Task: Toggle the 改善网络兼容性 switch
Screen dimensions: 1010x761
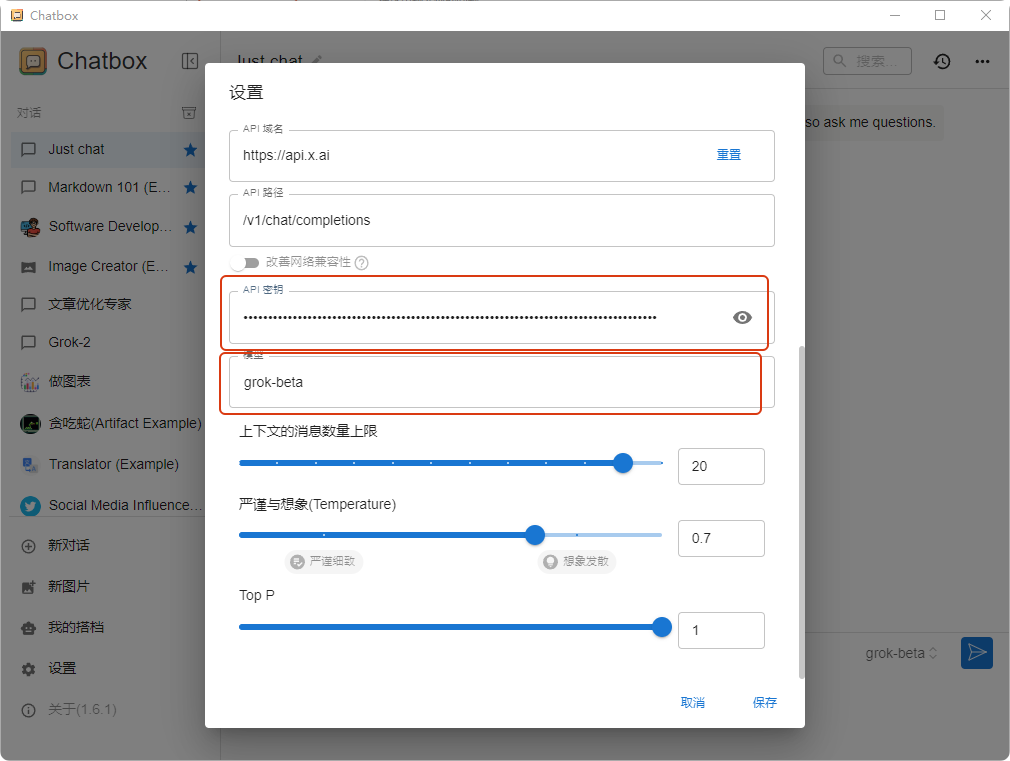Action: [245, 262]
